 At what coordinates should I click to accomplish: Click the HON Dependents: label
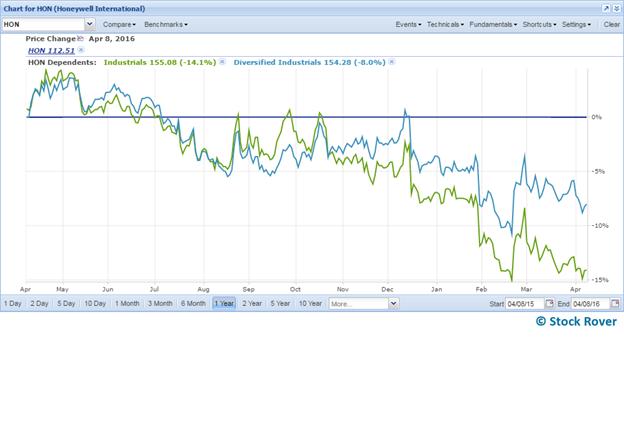[x=62, y=62]
